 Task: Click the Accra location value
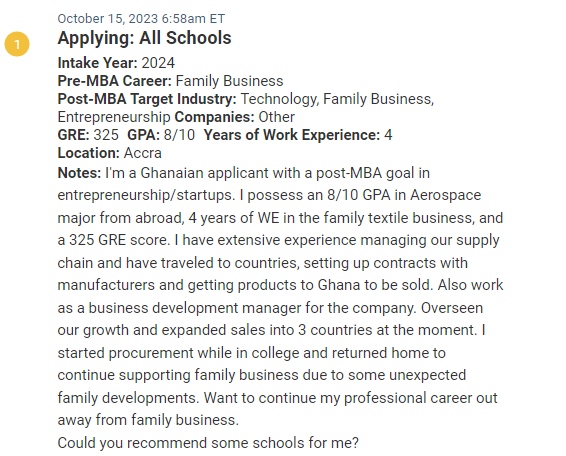(x=143, y=153)
